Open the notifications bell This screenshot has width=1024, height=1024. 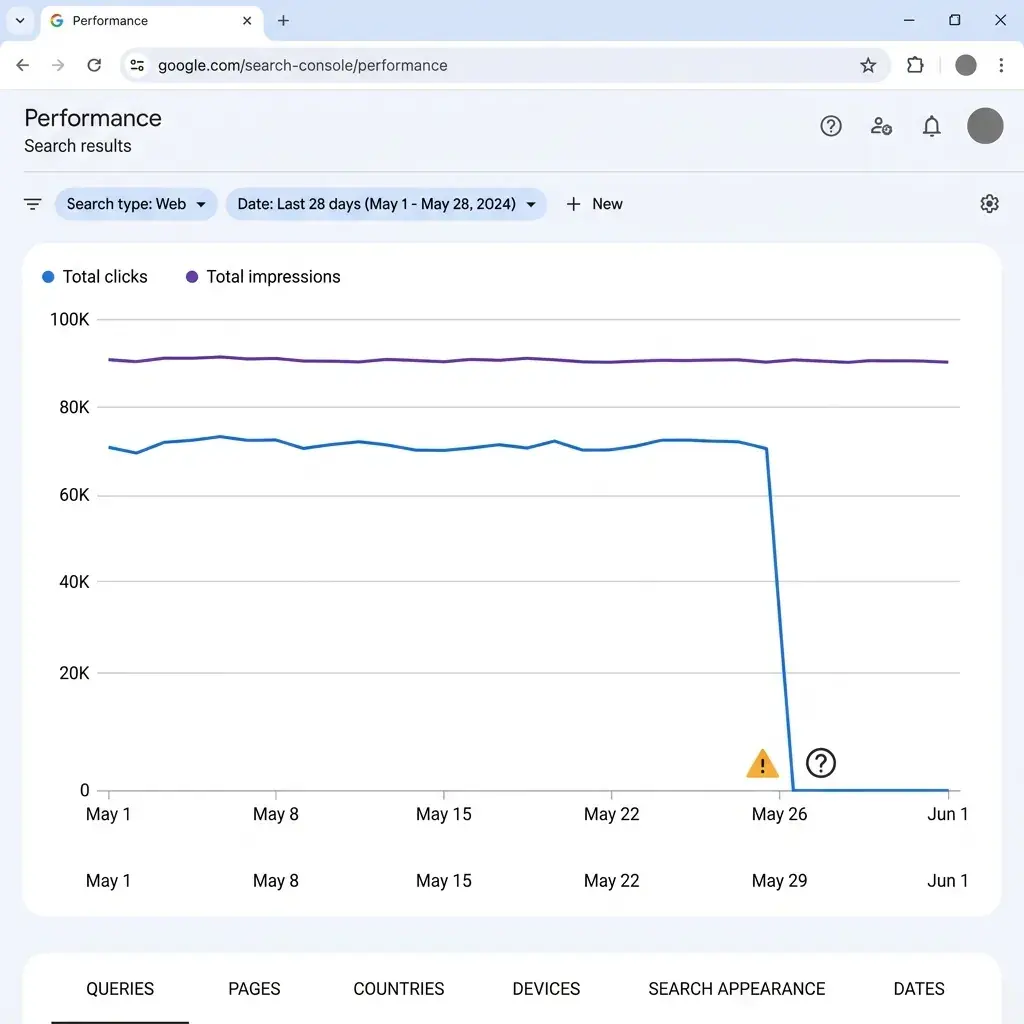click(932, 126)
